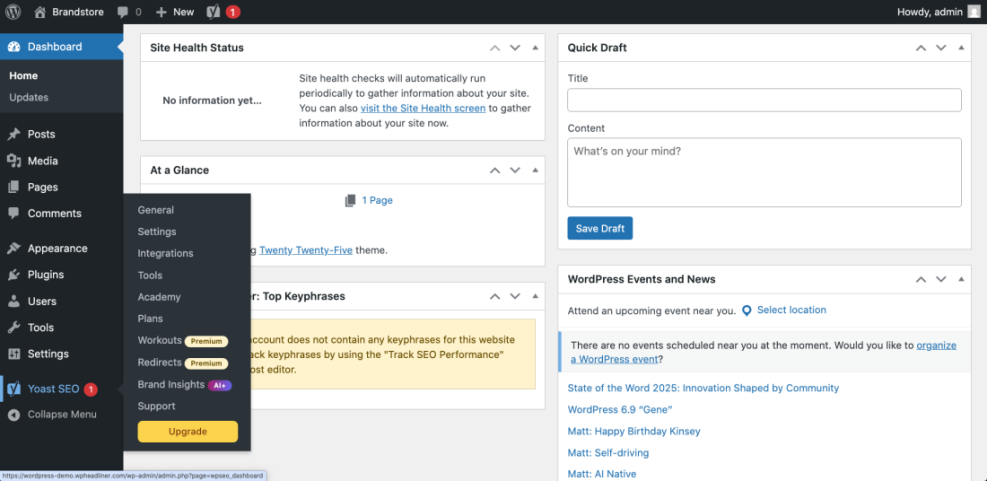This screenshot has width=987, height=481.
Task: Click the Dashboard gauge icon
Action: 14,47
